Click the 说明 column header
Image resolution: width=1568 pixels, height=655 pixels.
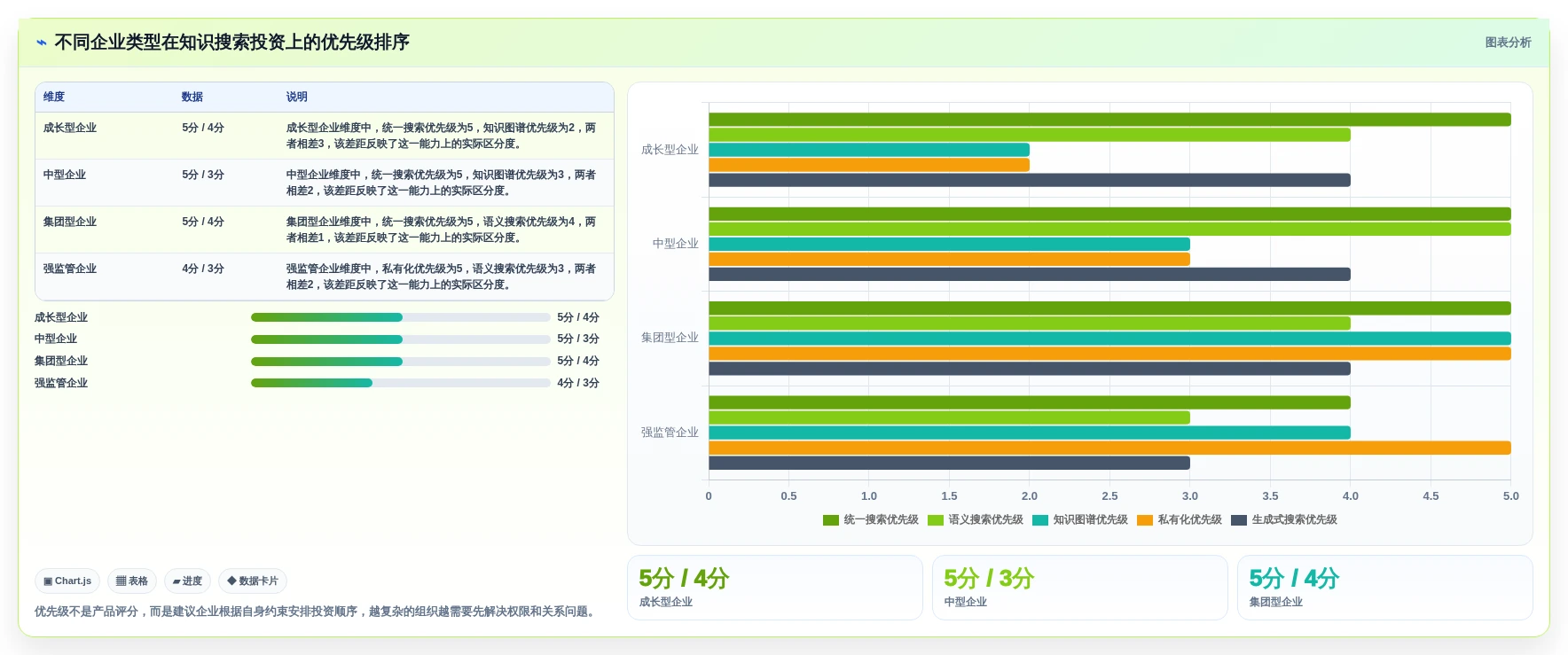(x=296, y=97)
